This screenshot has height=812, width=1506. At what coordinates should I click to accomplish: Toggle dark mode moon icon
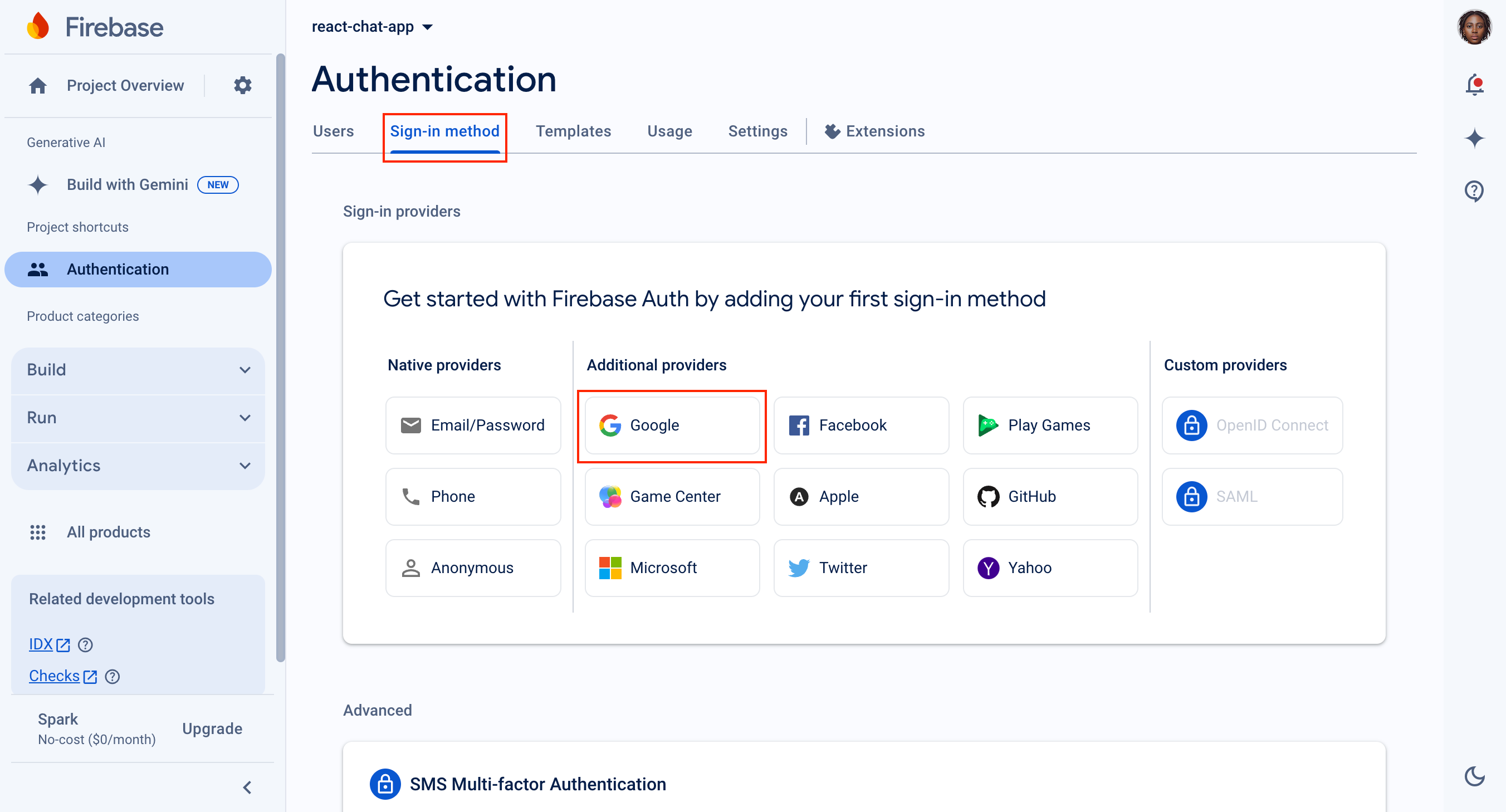[x=1474, y=776]
